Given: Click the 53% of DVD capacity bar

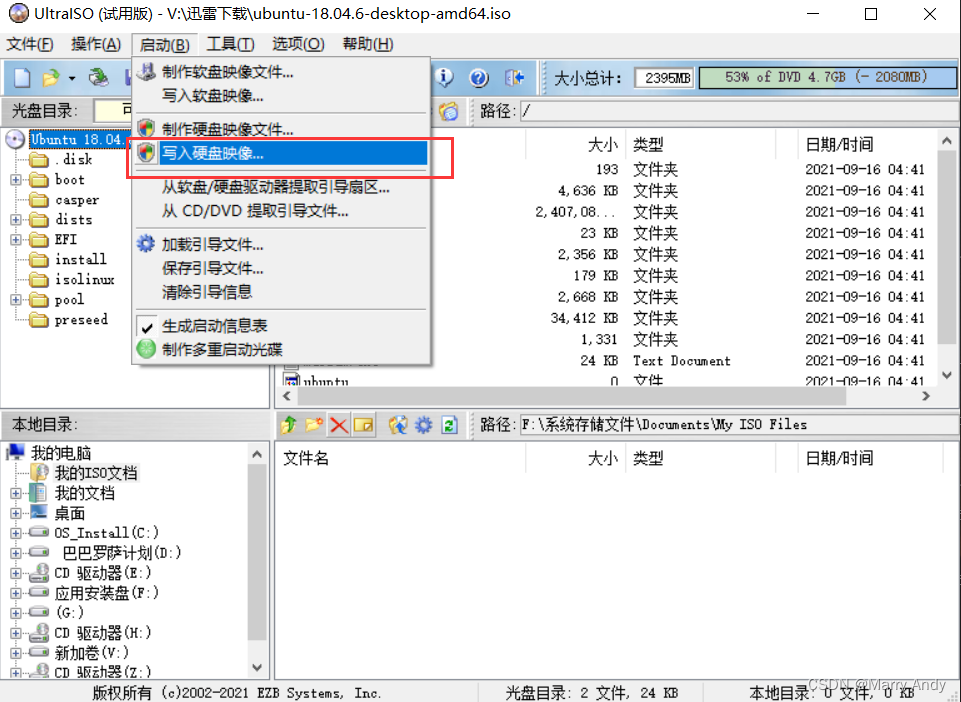Looking at the screenshot, I should point(827,77).
